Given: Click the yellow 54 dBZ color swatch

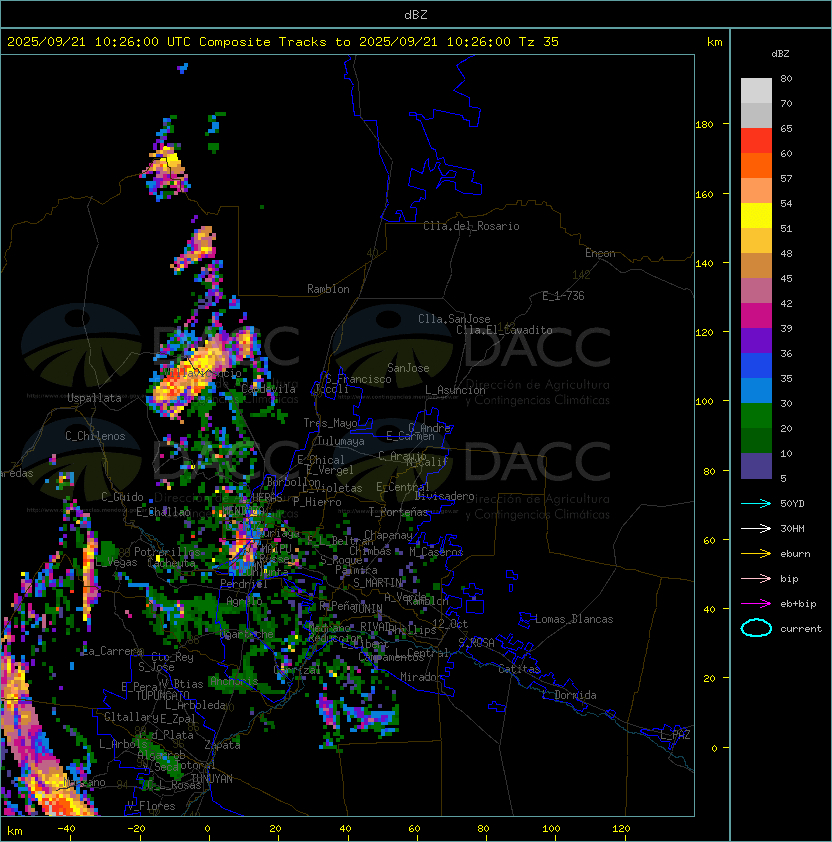Looking at the screenshot, I should (x=756, y=215).
